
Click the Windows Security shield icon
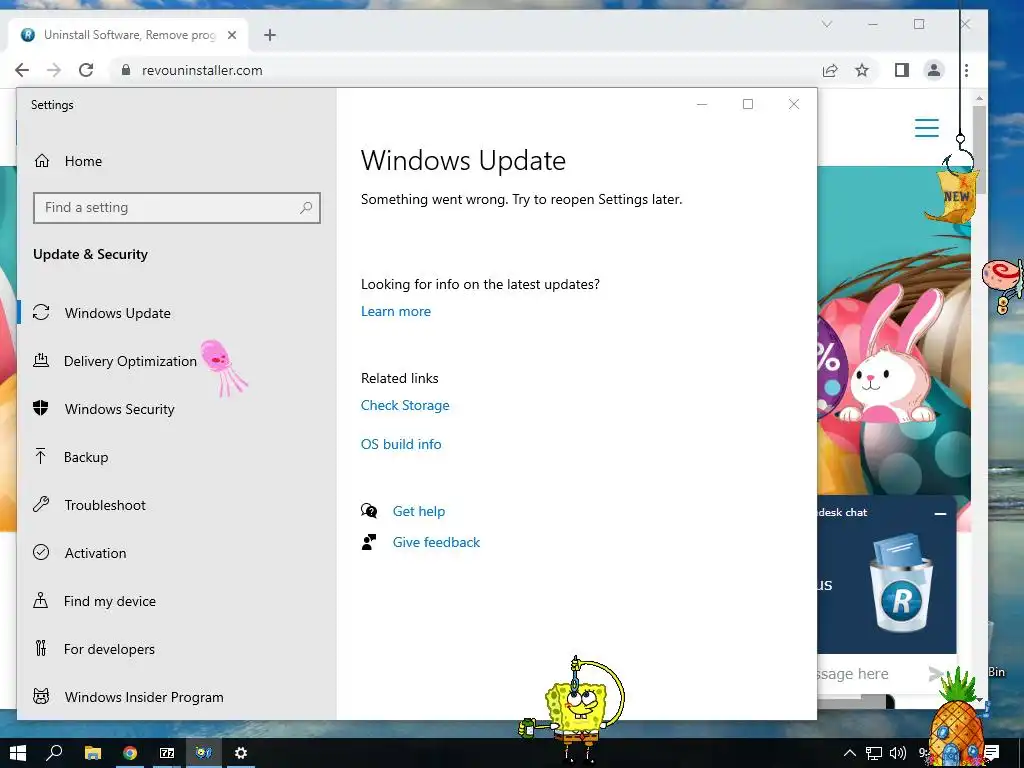point(40,408)
